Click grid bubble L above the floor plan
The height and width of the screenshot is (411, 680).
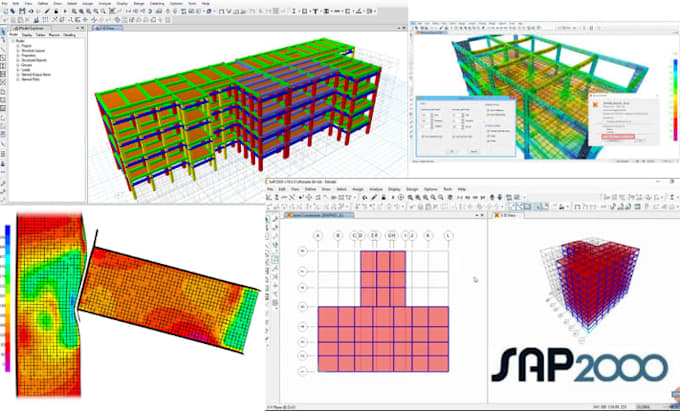tap(448, 235)
